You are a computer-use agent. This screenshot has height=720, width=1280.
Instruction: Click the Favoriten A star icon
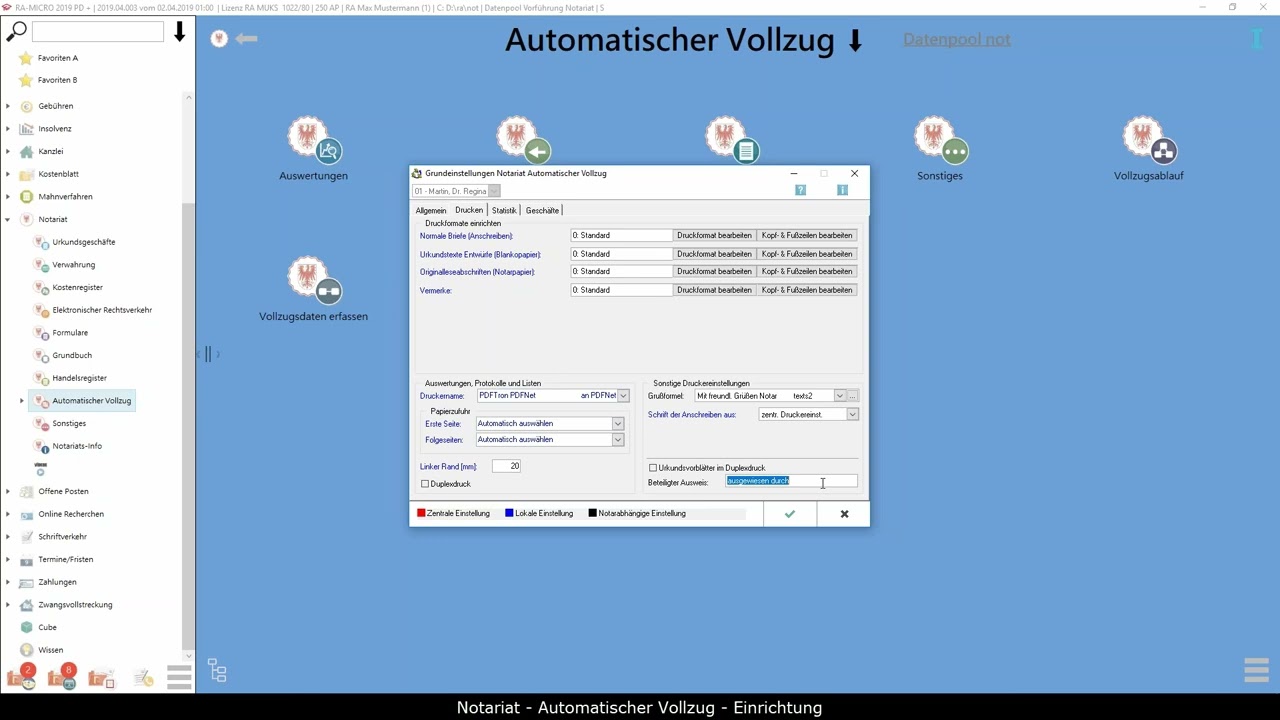(26, 58)
